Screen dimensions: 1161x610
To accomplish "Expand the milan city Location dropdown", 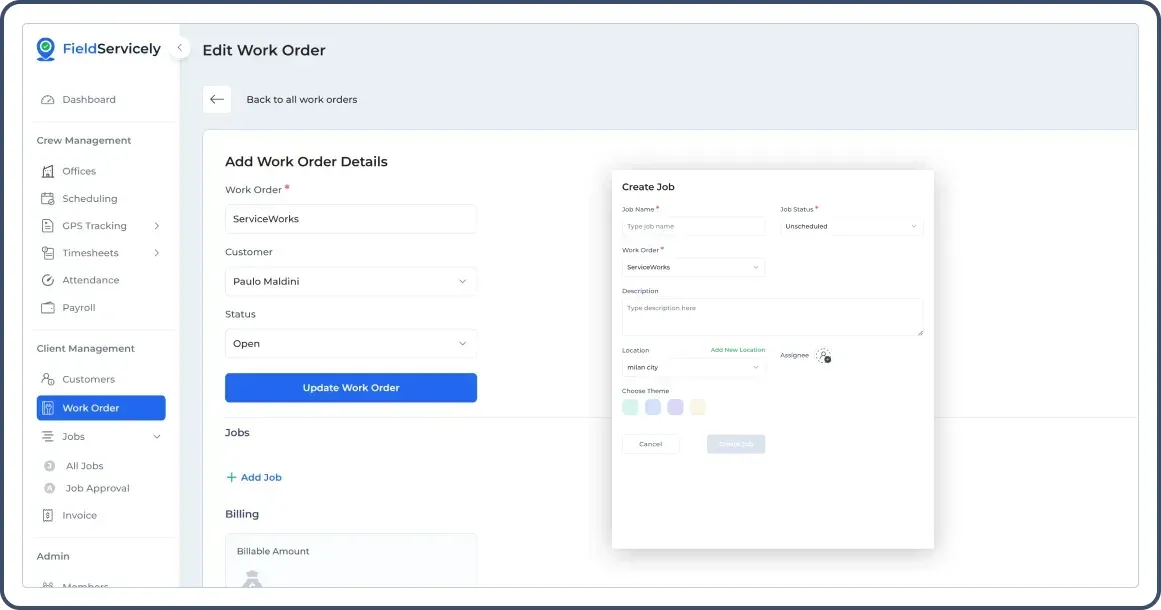I will pos(693,367).
